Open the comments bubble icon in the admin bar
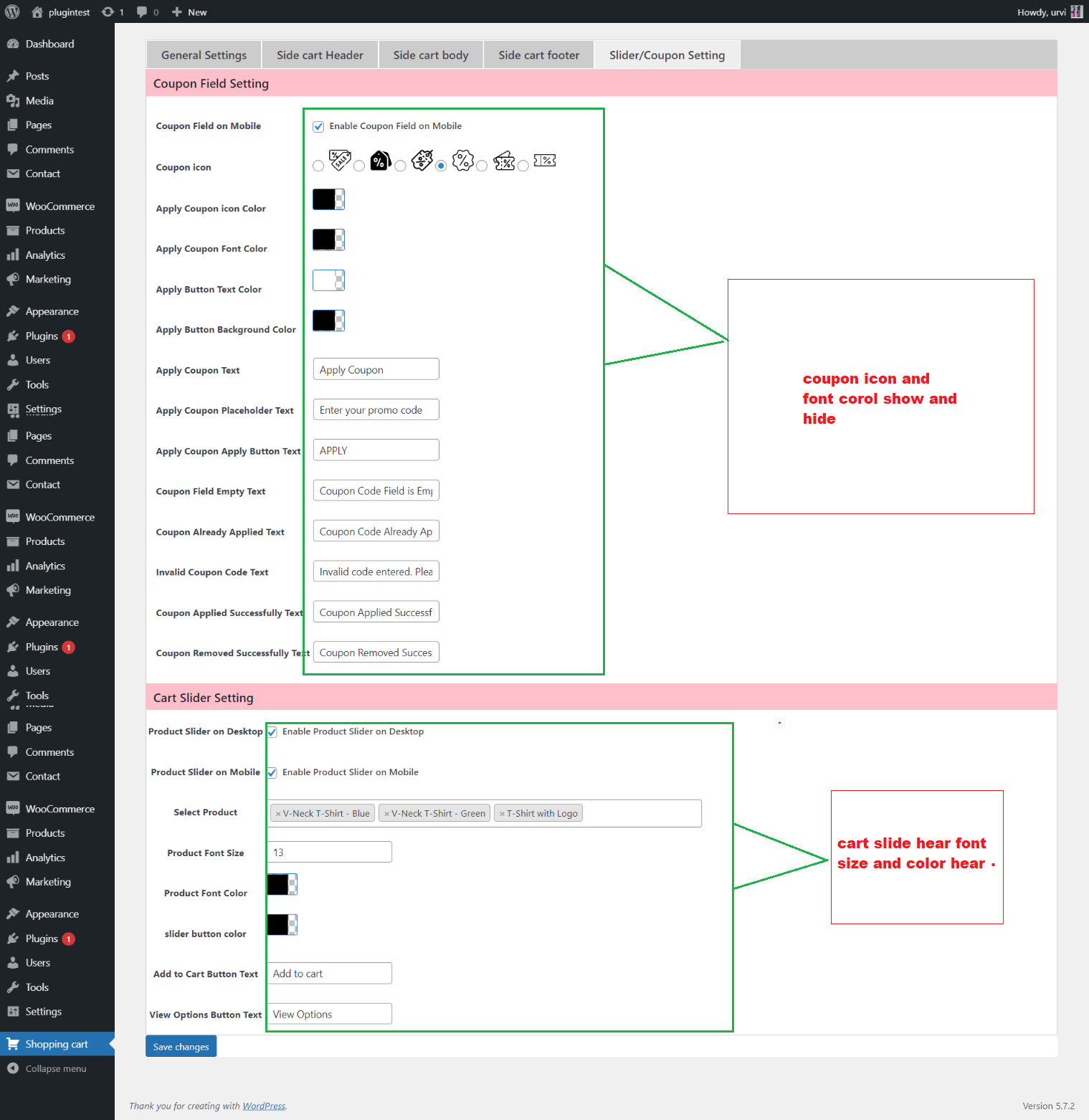 142,12
